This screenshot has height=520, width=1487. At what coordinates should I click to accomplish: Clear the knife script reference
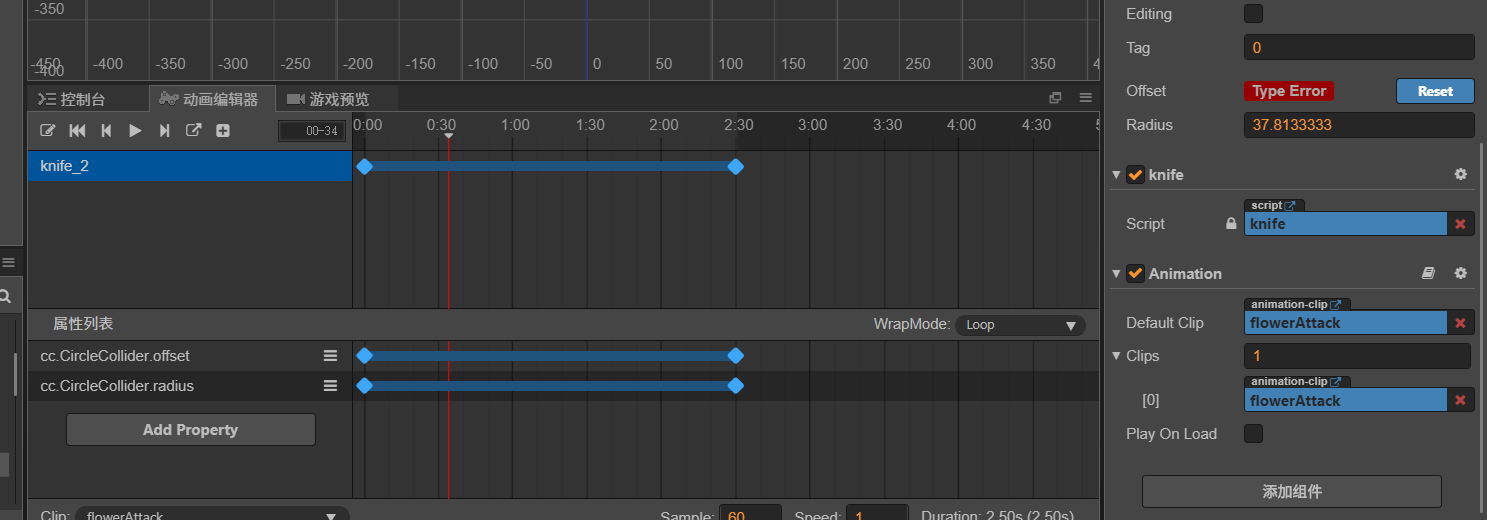(x=1460, y=224)
